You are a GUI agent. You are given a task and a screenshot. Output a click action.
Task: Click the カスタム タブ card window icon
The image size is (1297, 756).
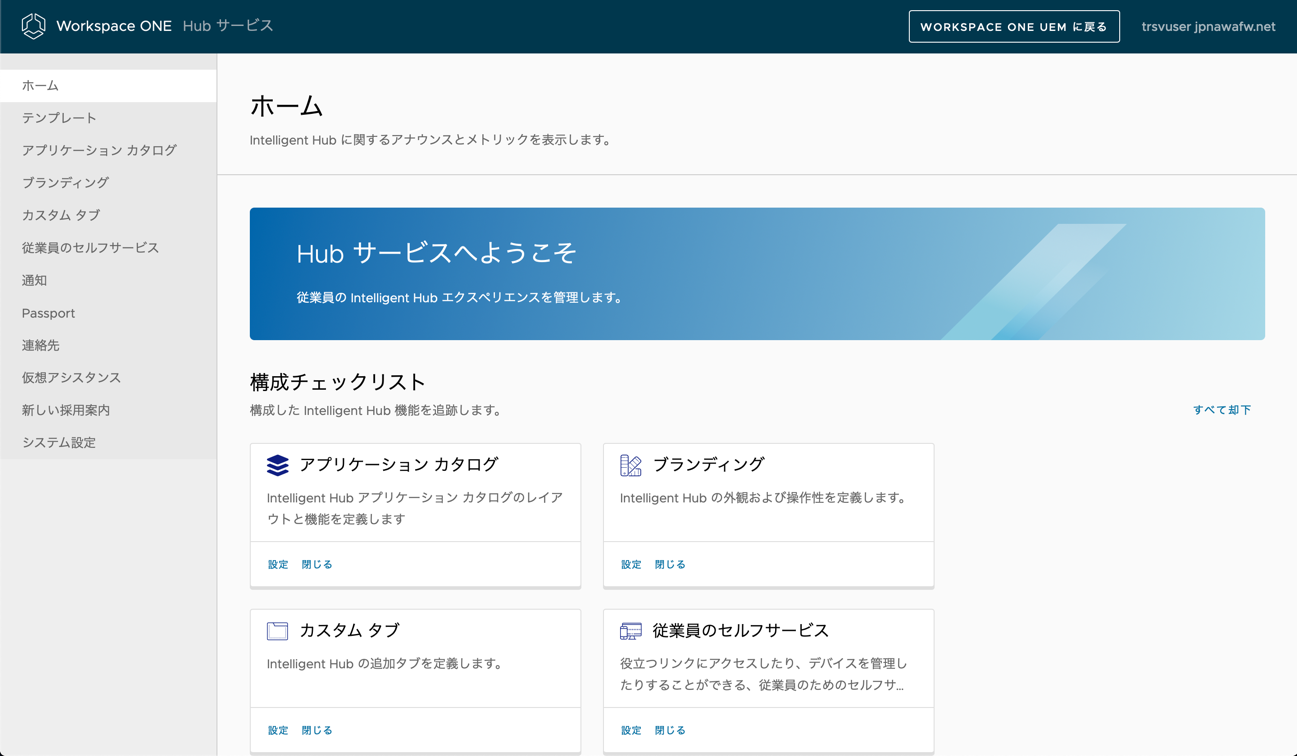click(x=278, y=631)
